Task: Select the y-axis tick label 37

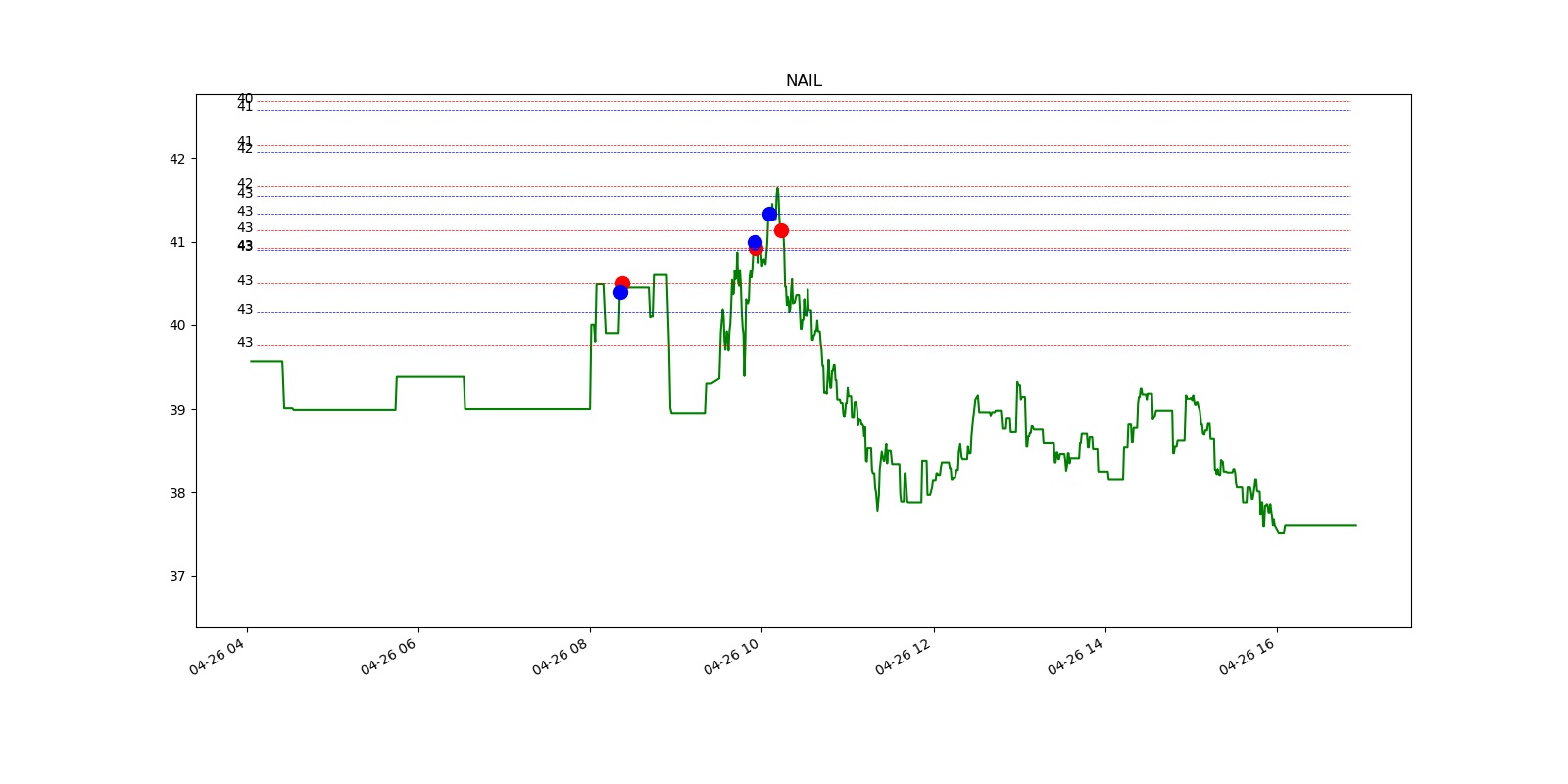Action: (x=177, y=576)
